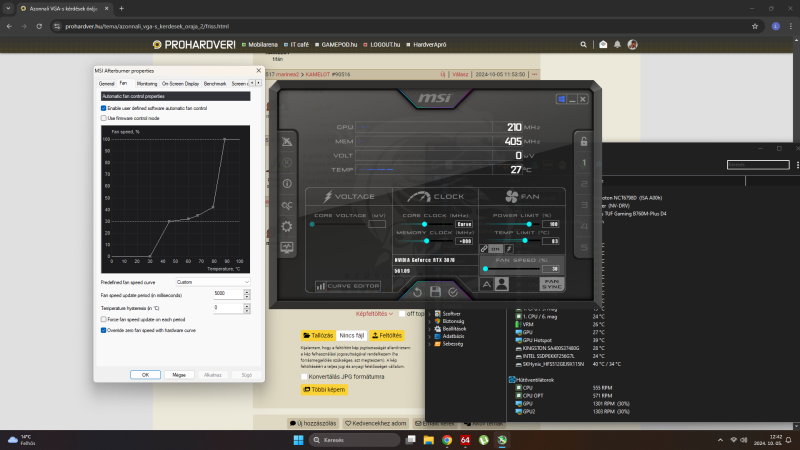Screen dimensions: 800x450
Task: Toggle Use firmware control mode checkbox
Action: [x=104, y=118]
